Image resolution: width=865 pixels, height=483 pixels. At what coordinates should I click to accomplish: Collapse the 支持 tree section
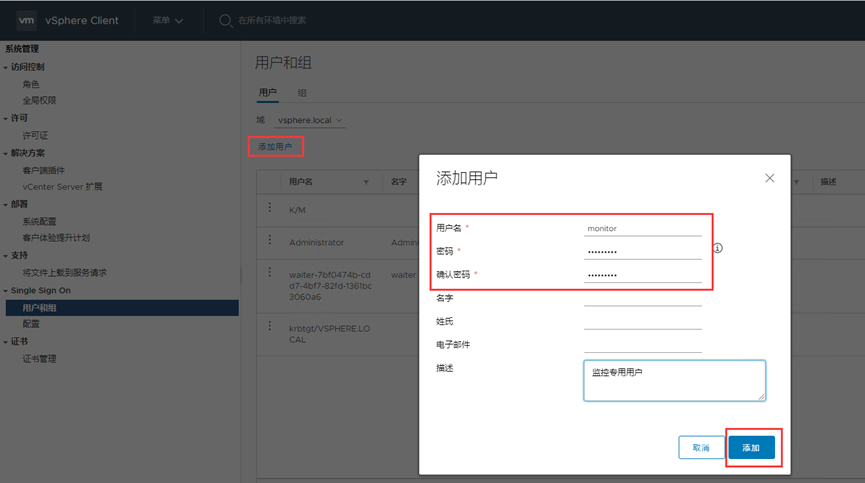(x=6, y=256)
